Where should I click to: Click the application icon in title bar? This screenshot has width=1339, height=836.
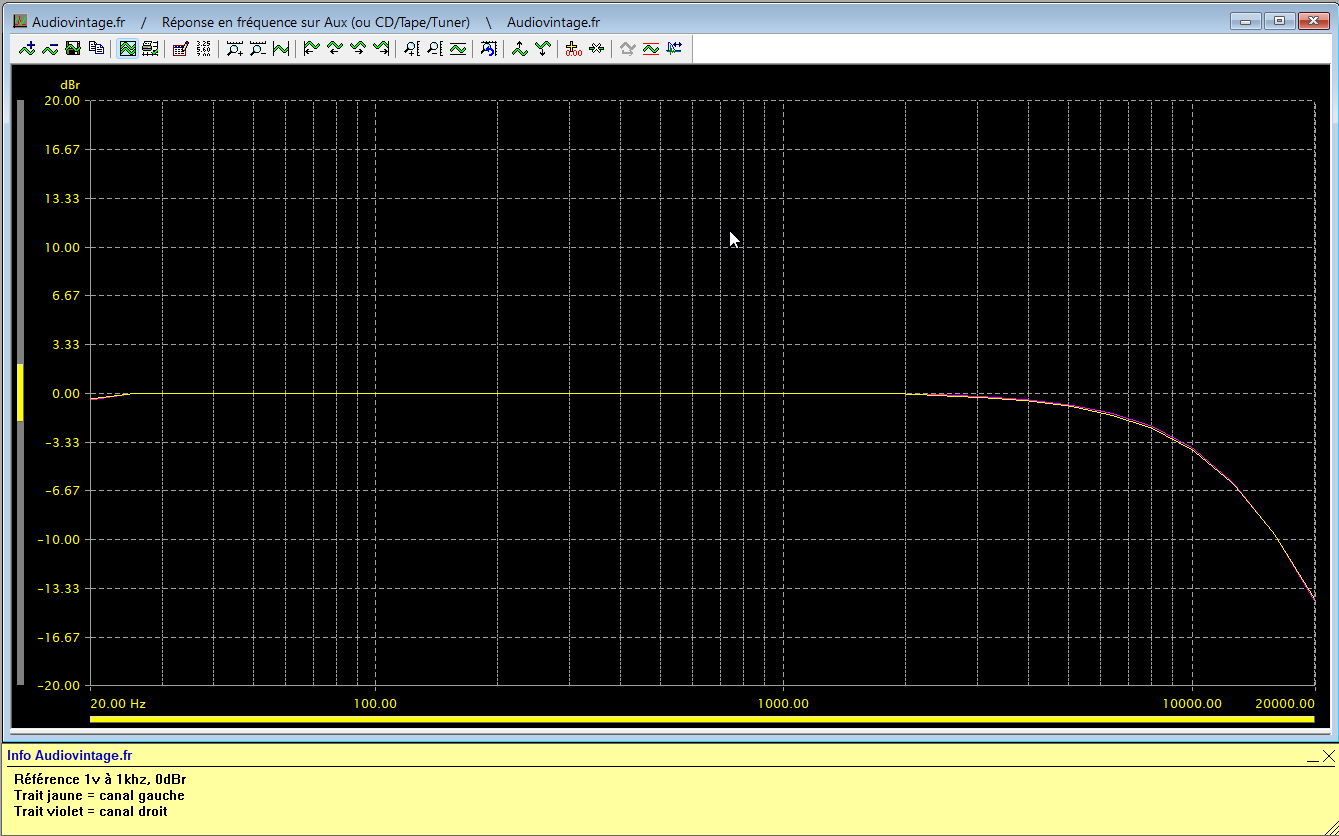tap(20, 21)
